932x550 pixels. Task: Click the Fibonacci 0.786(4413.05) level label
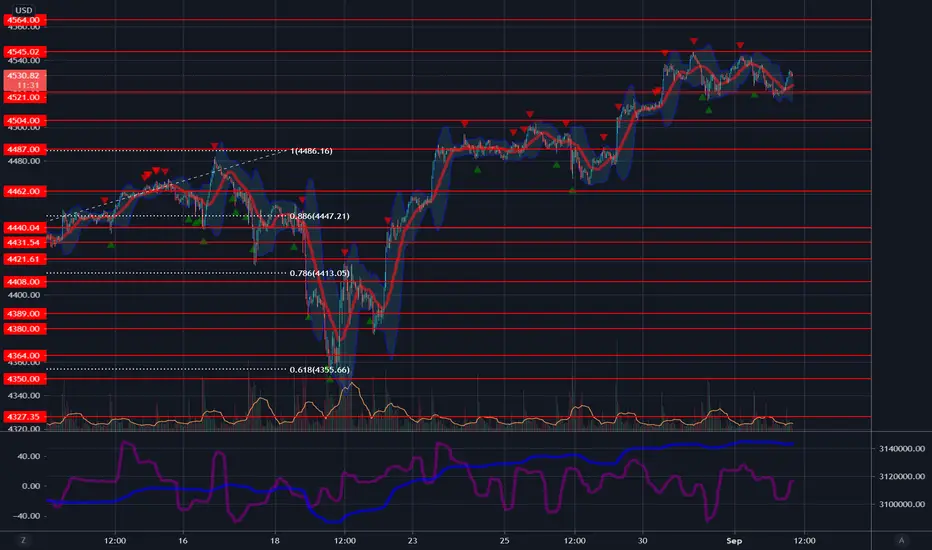[319, 274]
